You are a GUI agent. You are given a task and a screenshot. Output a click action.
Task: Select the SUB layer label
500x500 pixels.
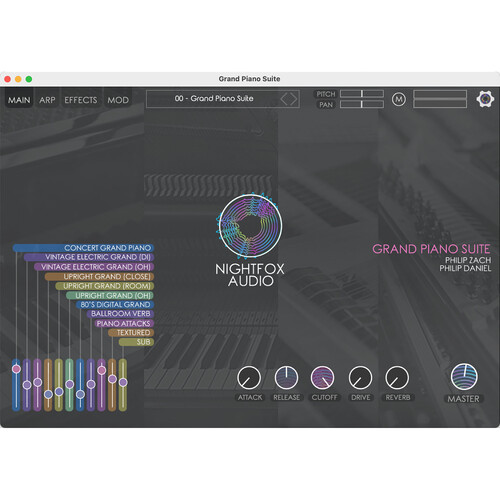click(136, 342)
